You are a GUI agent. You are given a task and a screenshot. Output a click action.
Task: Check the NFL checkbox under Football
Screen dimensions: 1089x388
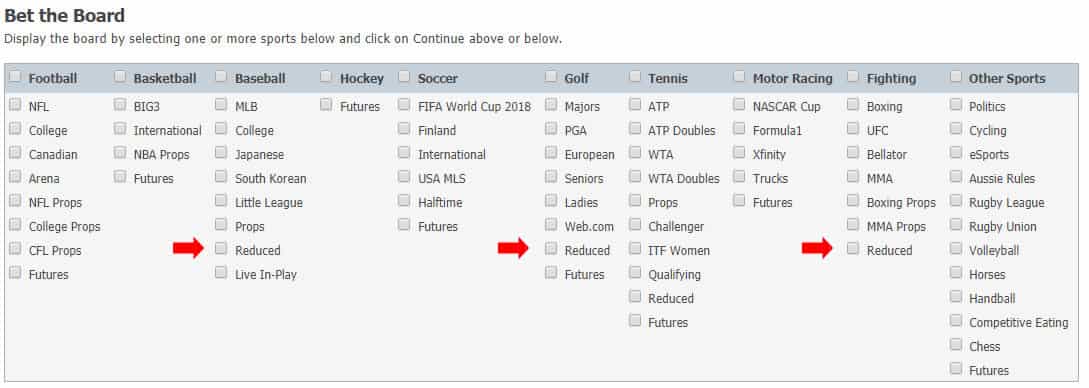15,105
